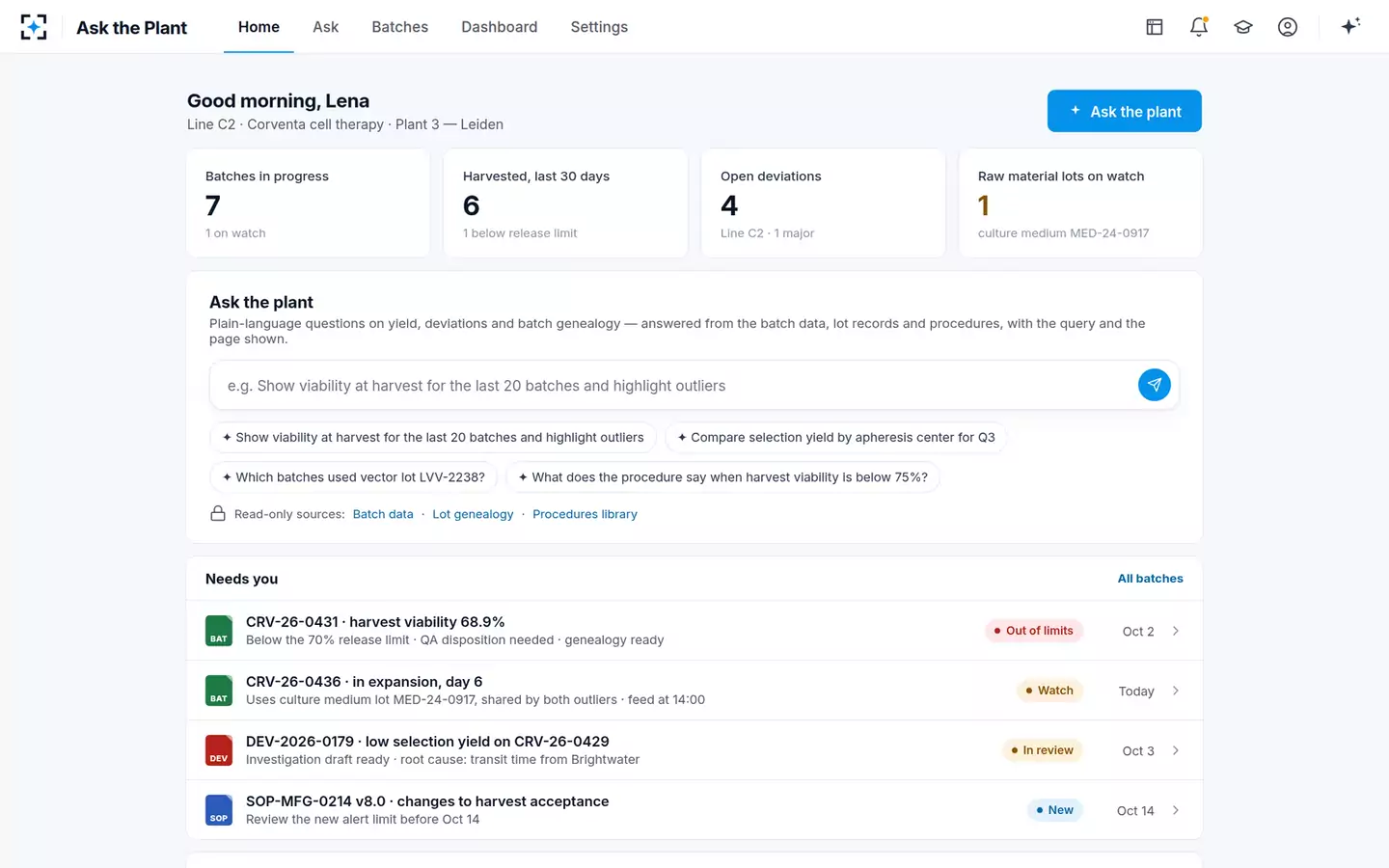Click the red DEV icon for DEV-2026-0179
Screen dimensions: 1389x868
point(219,750)
